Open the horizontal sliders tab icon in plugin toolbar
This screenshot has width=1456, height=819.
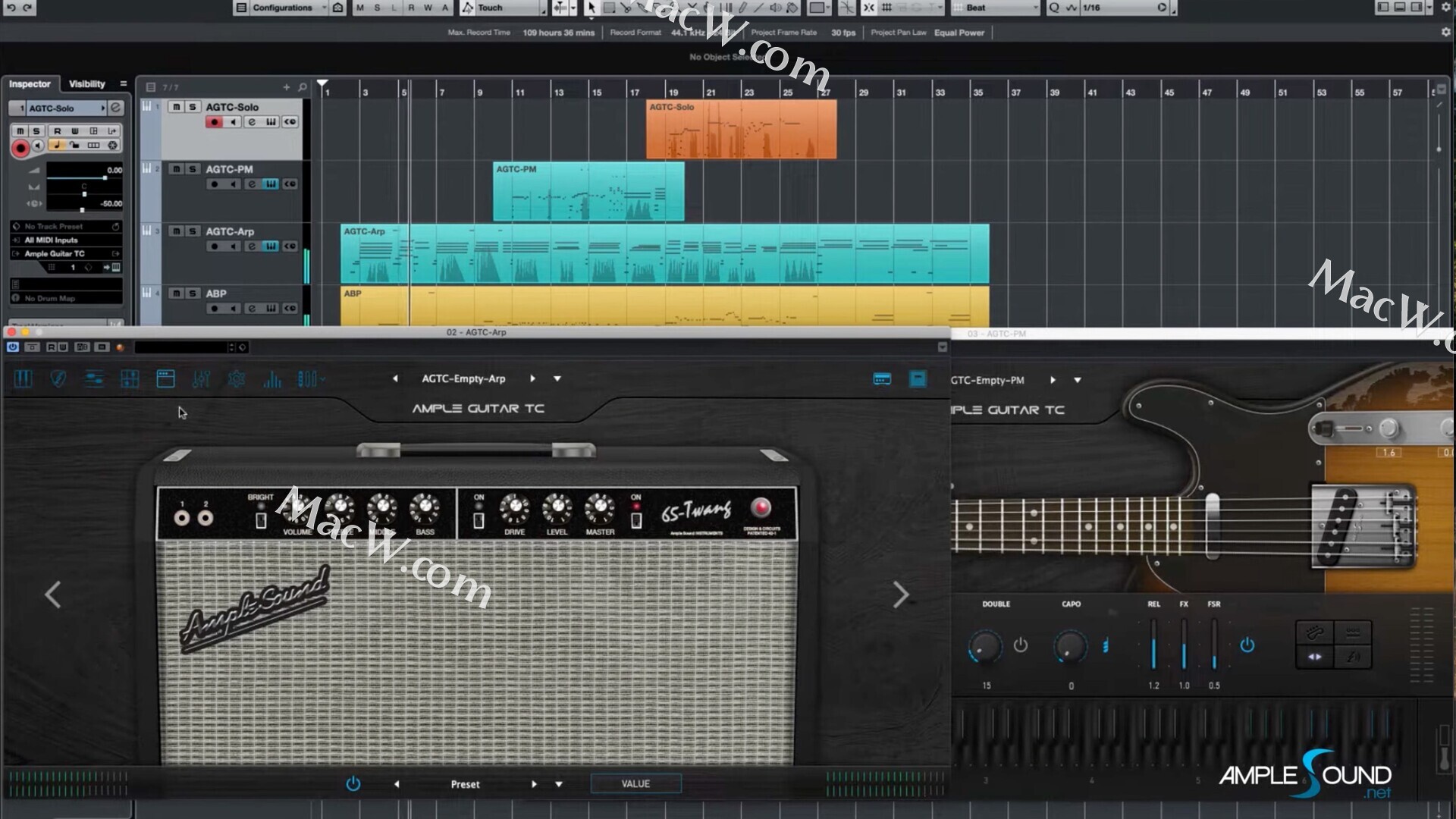point(94,378)
